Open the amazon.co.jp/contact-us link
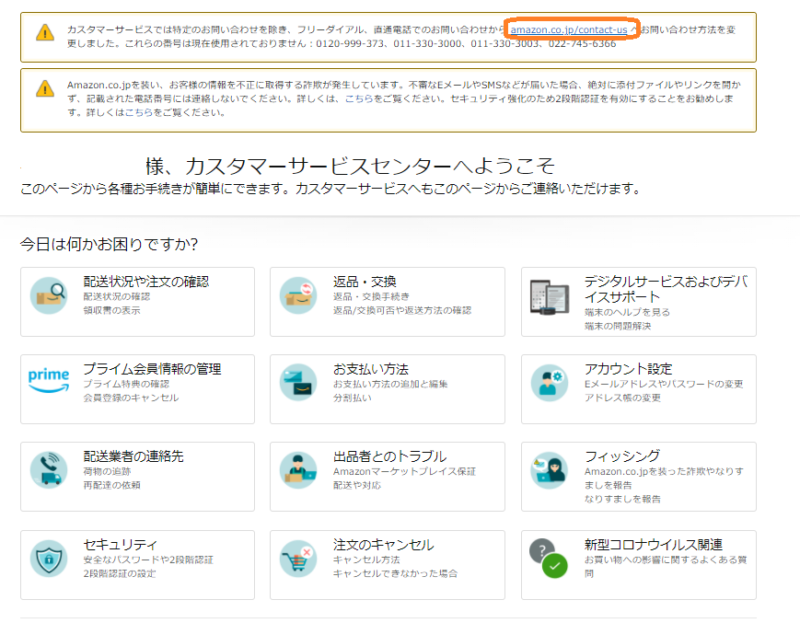The image size is (800, 623). (569, 30)
